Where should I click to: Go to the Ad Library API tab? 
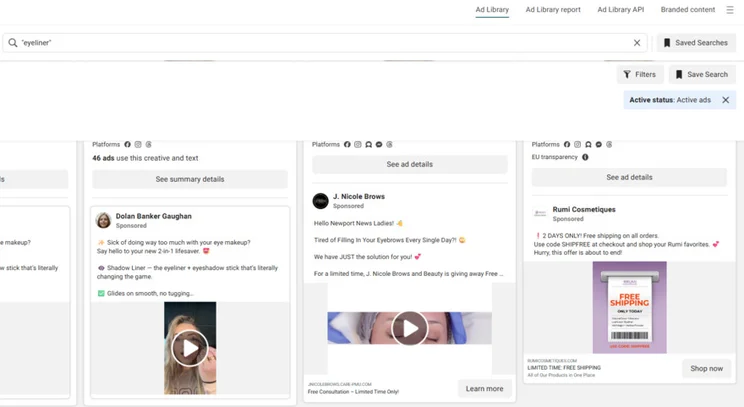[621, 9]
